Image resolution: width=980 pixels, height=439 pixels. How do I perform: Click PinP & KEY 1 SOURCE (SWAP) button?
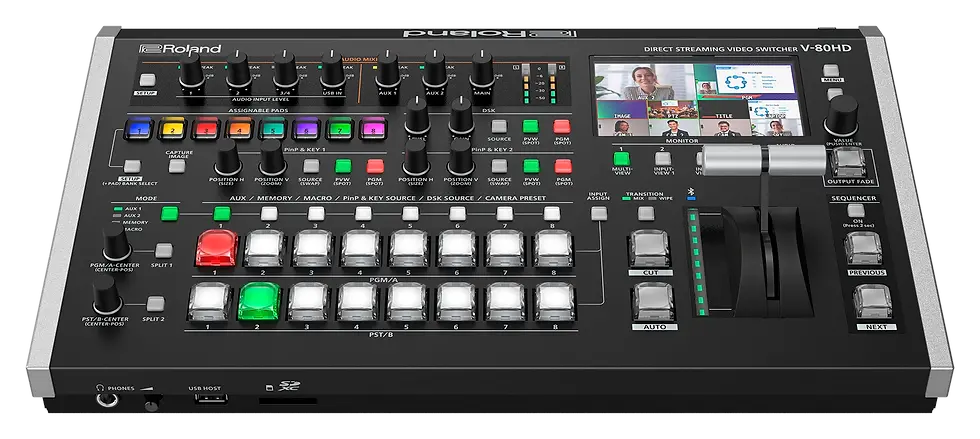pos(311,166)
